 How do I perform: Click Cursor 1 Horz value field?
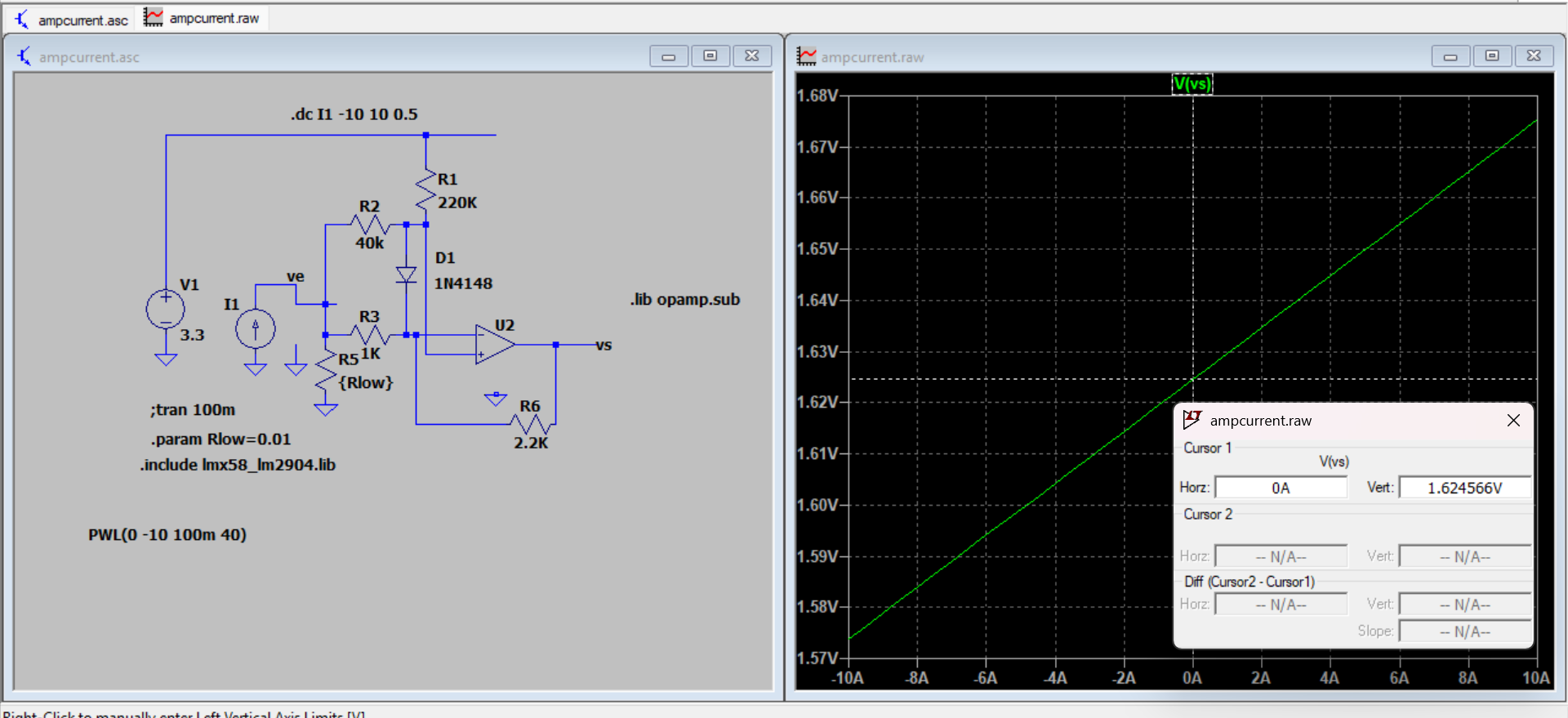(1281, 488)
